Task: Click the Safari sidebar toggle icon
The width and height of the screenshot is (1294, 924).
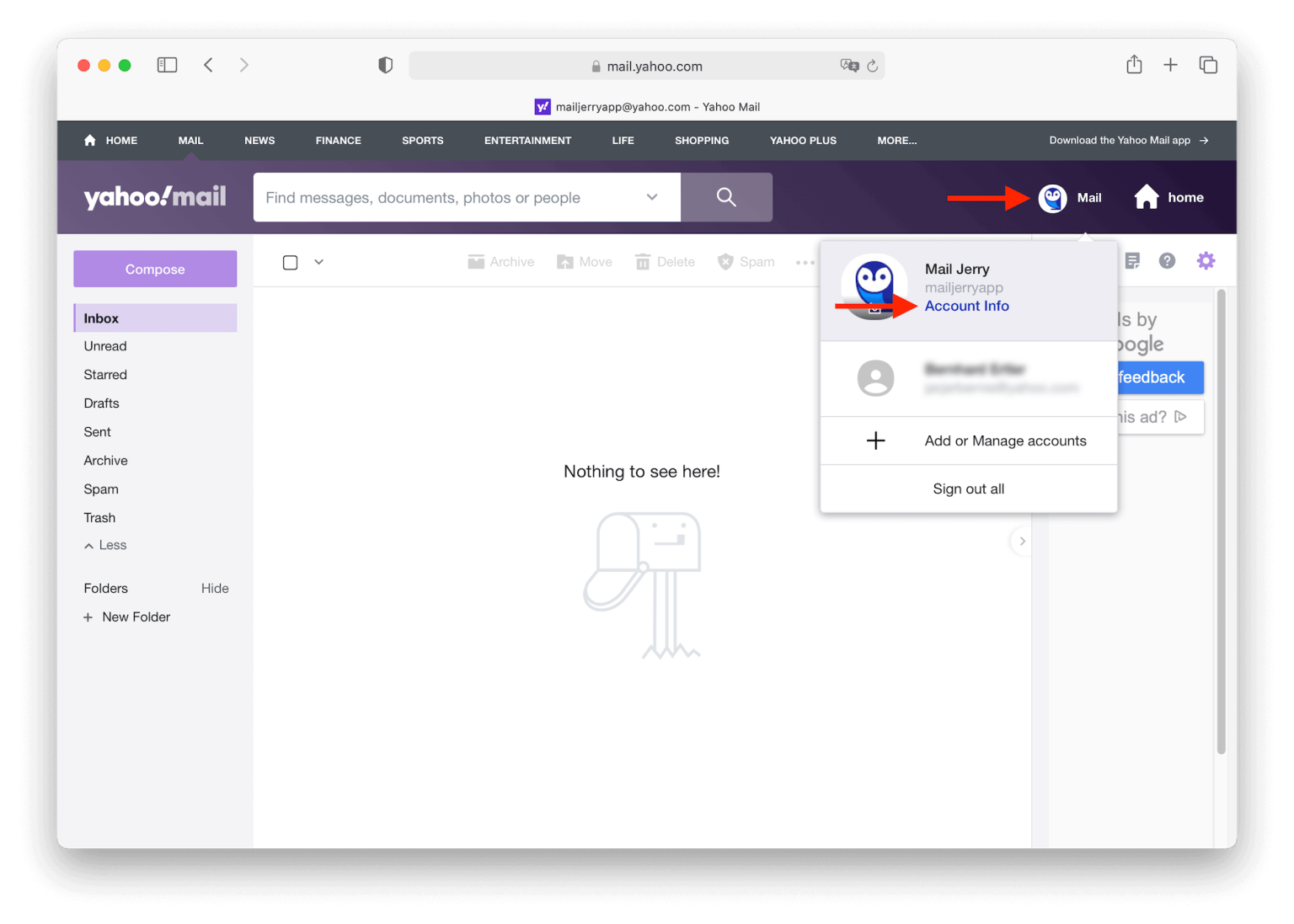Action: (167, 65)
